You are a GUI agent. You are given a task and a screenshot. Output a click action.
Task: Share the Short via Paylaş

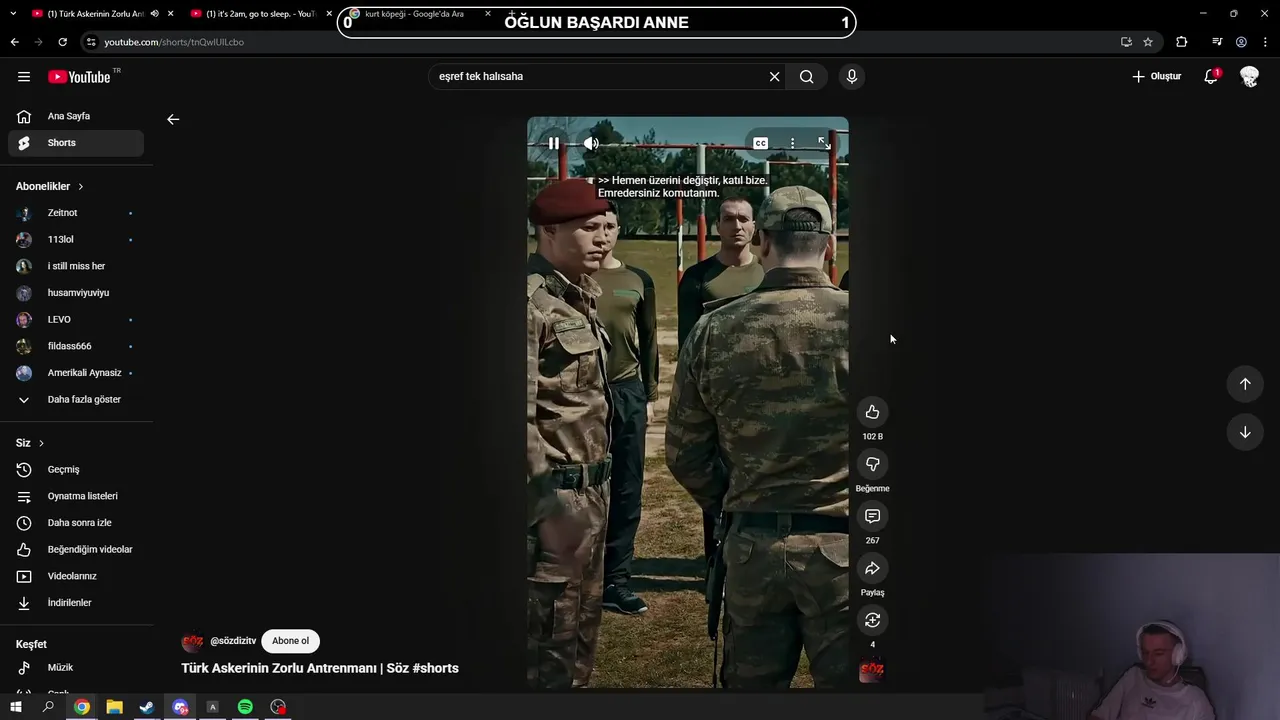(x=872, y=568)
